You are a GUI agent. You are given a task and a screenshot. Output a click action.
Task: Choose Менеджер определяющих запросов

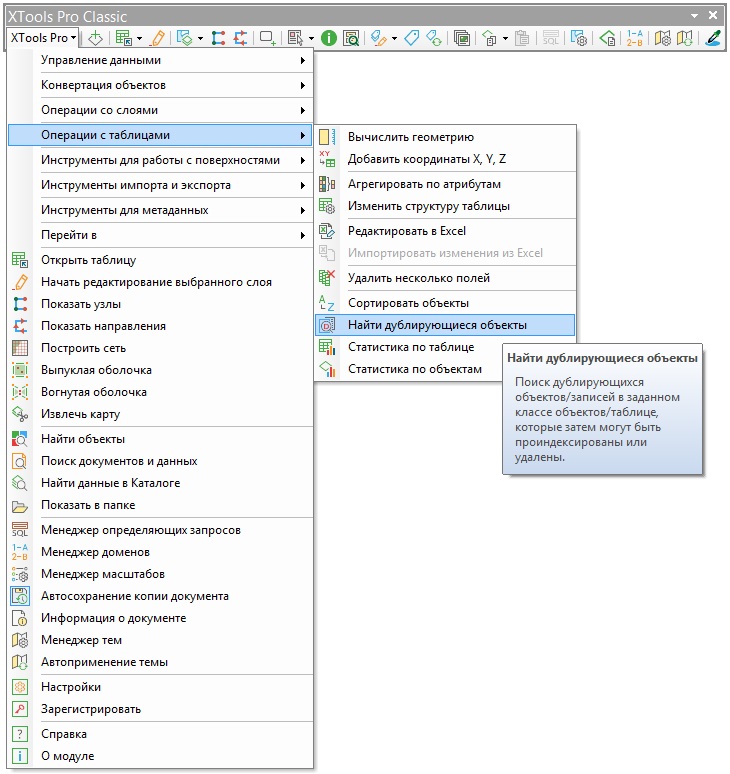click(160, 530)
